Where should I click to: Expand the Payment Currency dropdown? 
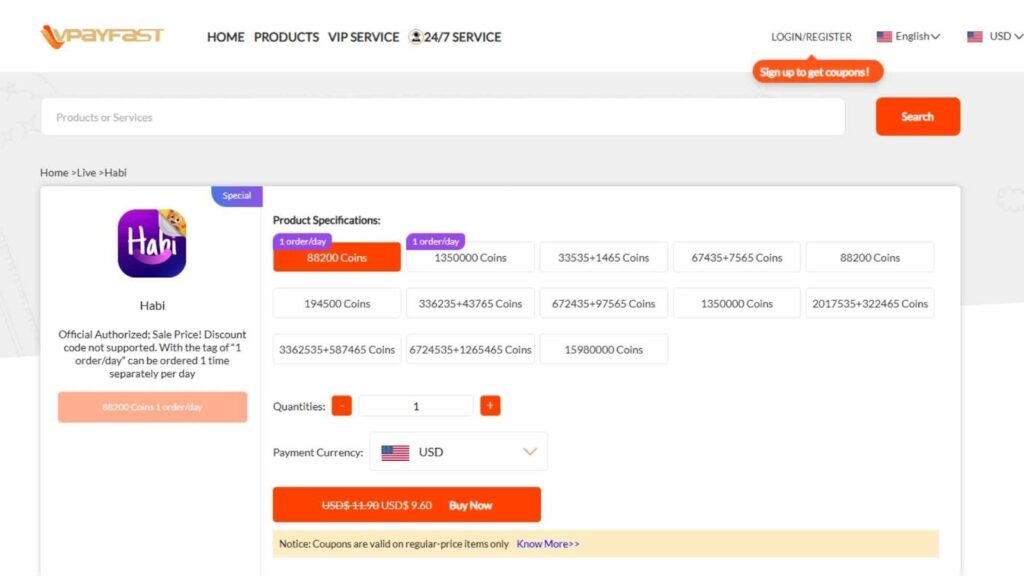(x=530, y=451)
